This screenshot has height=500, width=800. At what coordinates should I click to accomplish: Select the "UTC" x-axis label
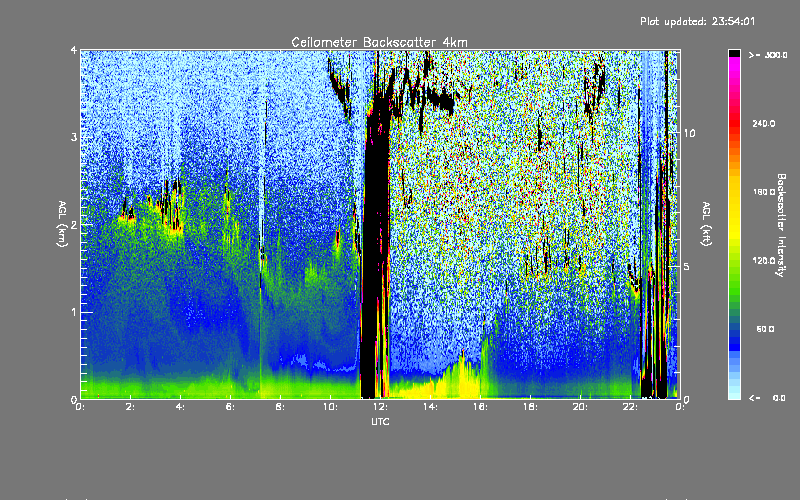tap(380, 421)
